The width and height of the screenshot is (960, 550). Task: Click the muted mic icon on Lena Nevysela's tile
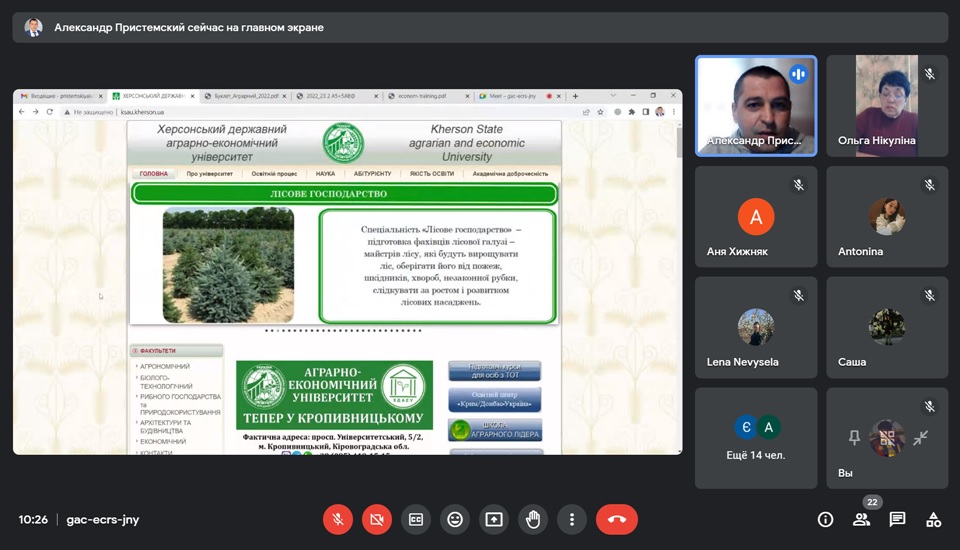point(799,295)
